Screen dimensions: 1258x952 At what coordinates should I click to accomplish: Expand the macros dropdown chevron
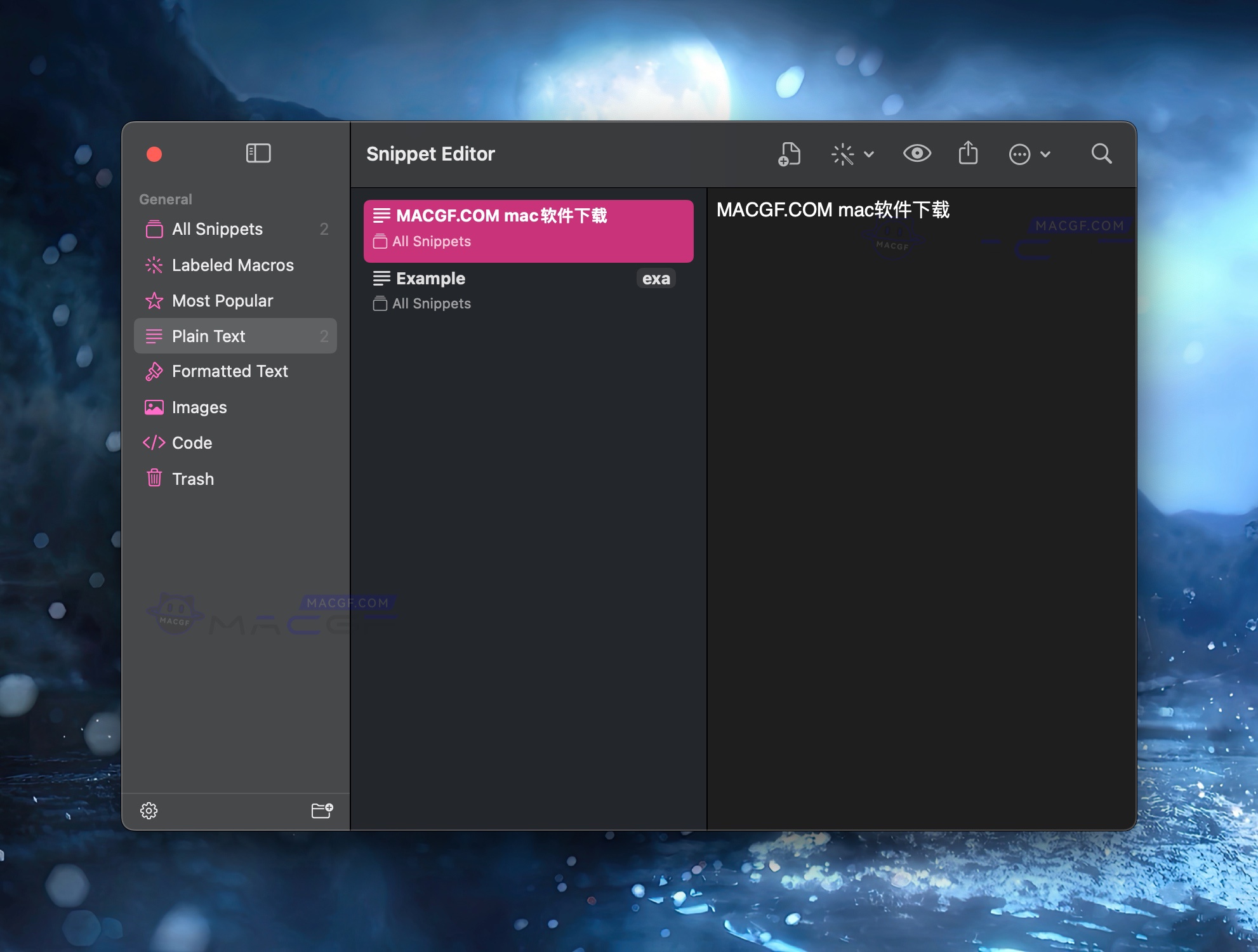869,154
